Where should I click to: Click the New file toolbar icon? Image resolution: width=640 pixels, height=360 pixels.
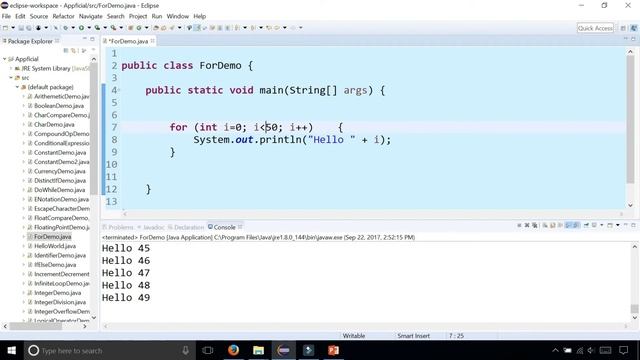5,28
